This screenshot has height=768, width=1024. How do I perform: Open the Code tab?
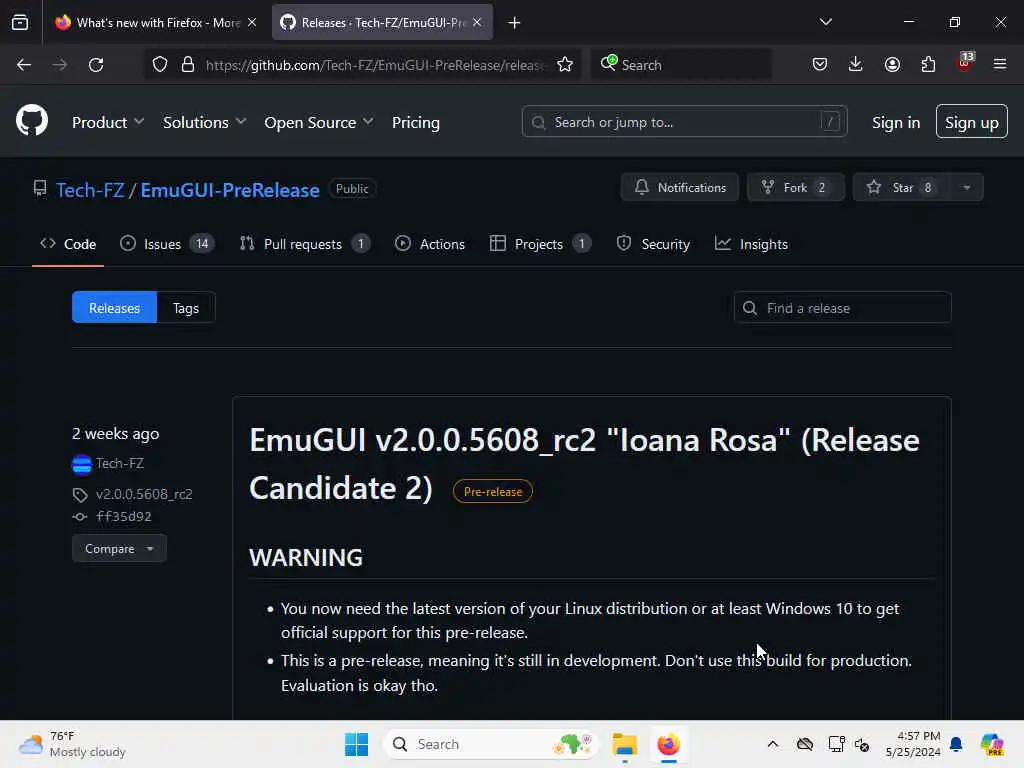tap(68, 244)
